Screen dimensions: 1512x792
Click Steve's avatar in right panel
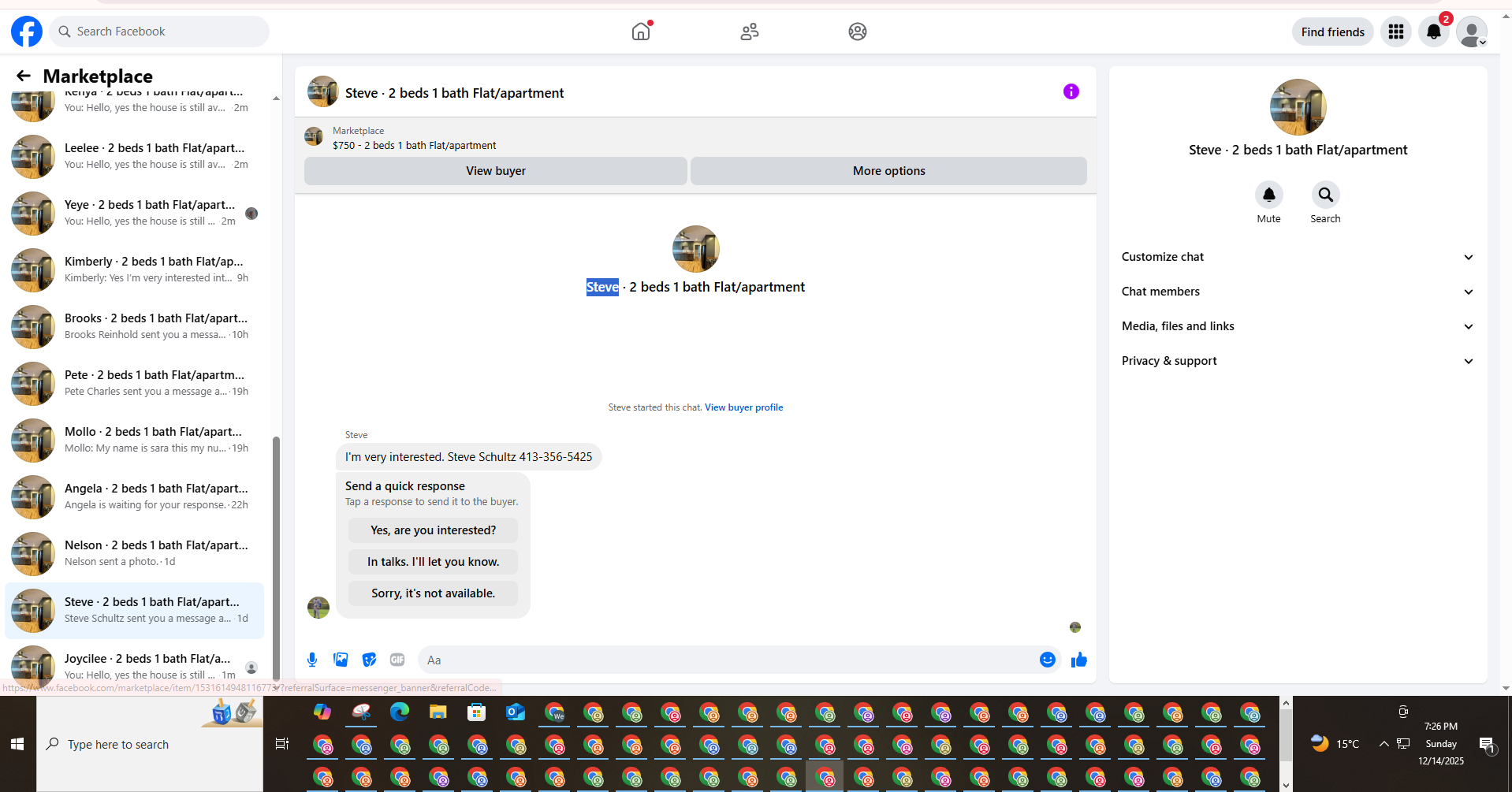point(1298,107)
